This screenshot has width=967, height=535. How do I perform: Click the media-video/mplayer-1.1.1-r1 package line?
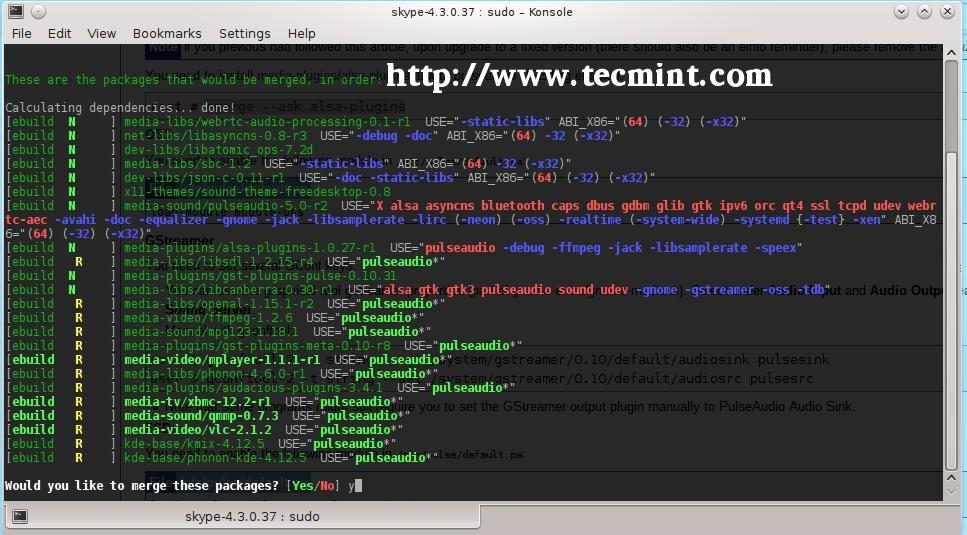229,360
